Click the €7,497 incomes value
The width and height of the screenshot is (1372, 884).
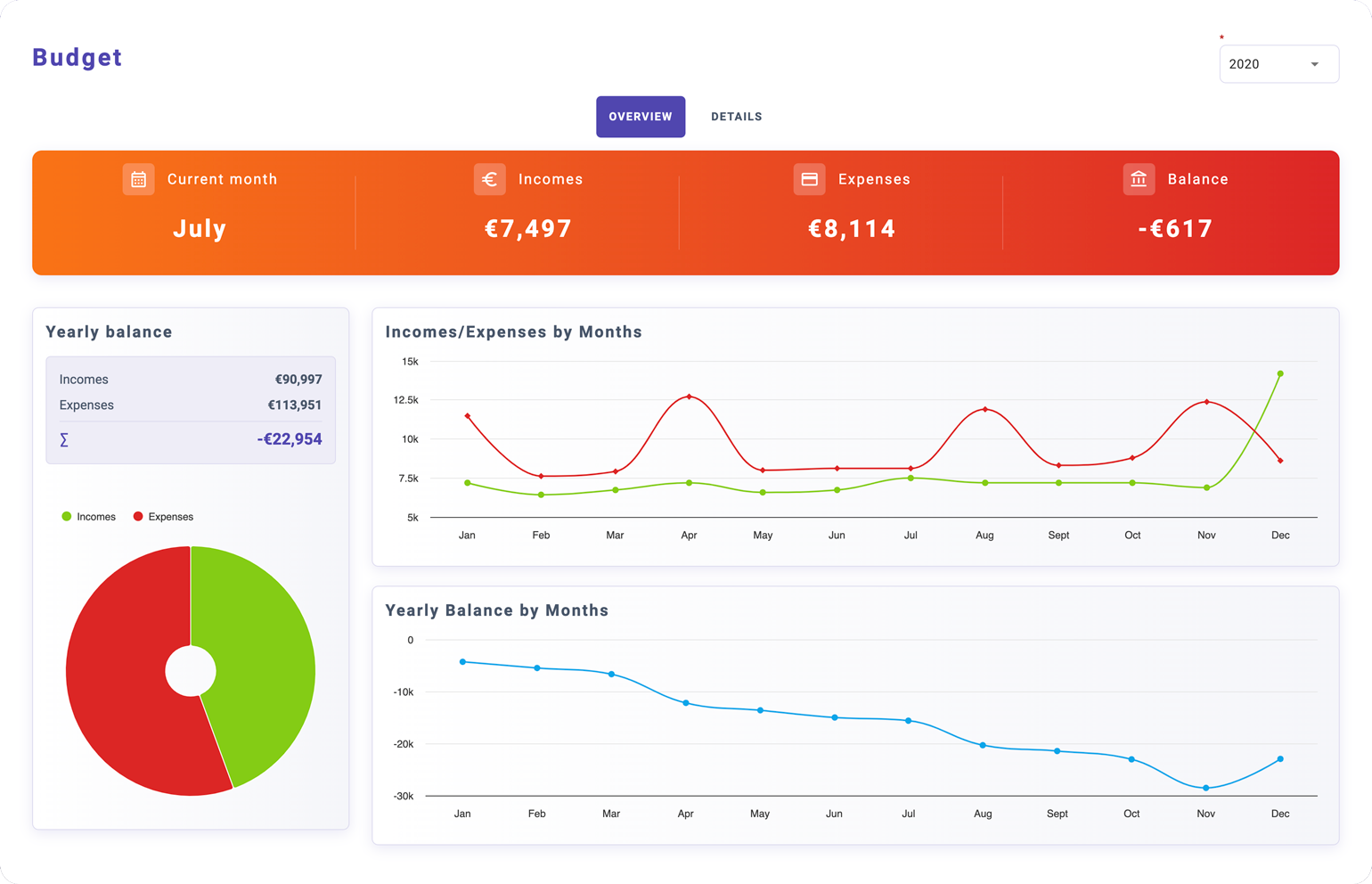(x=528, y=229)
